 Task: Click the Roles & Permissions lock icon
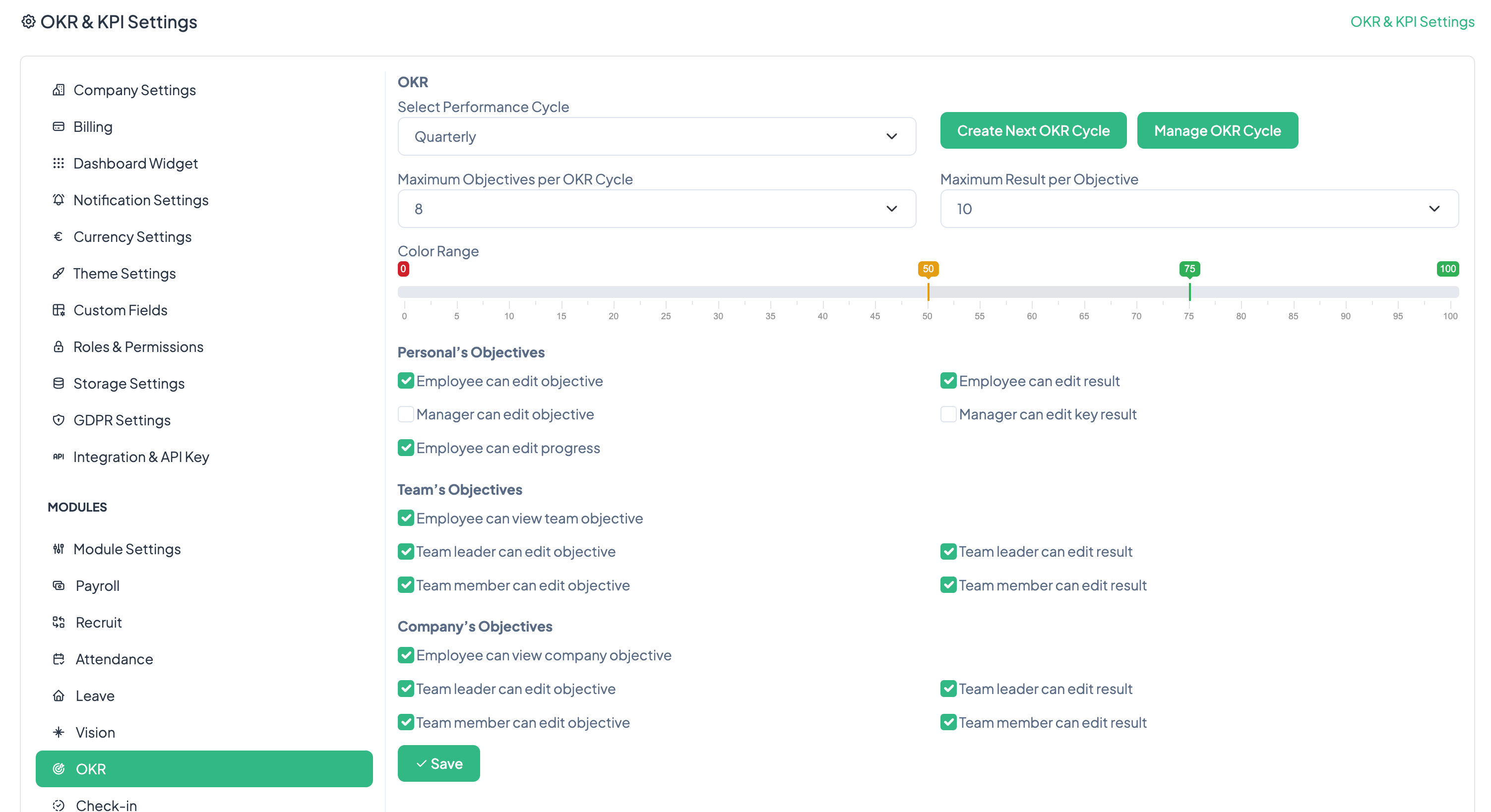[59, 347]
